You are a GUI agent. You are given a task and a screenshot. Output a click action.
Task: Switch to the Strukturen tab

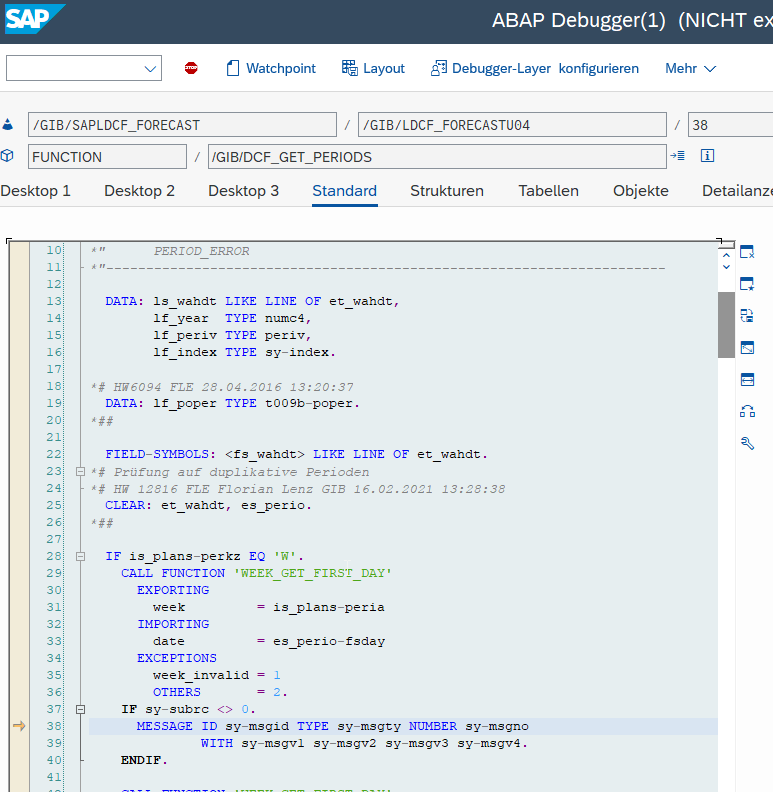click(446, 191)
